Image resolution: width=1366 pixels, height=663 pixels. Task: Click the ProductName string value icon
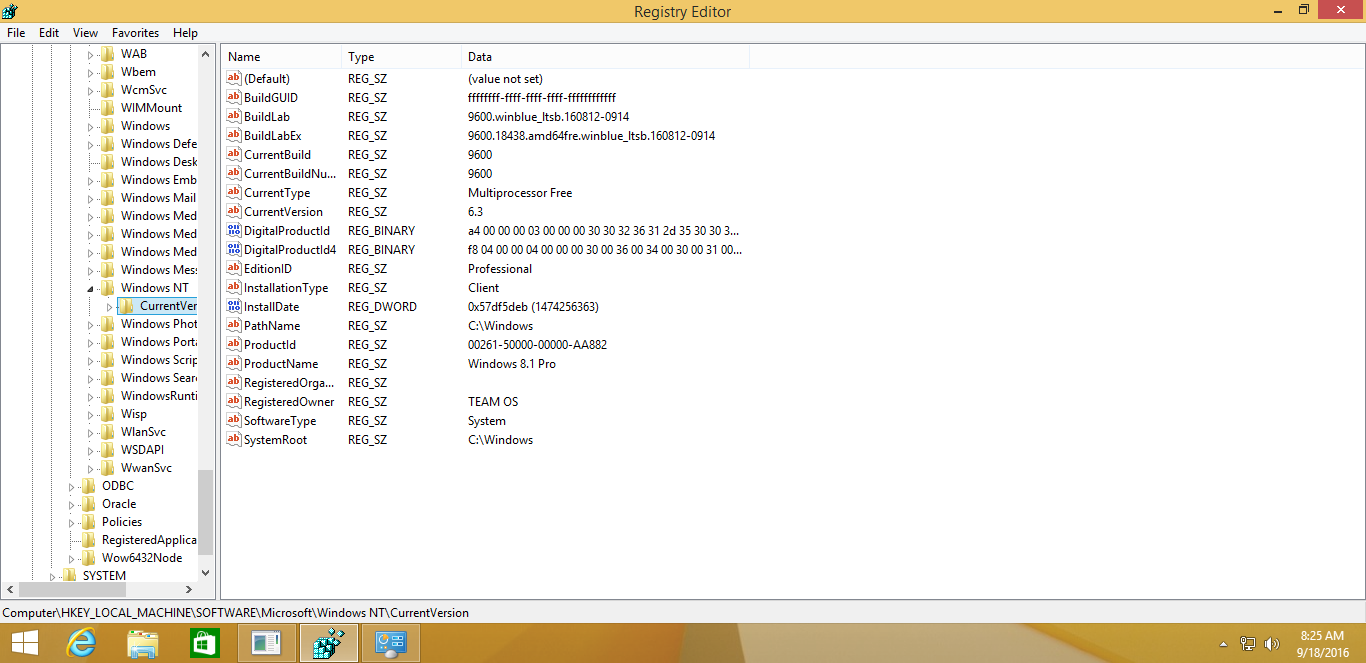[235, 364]
